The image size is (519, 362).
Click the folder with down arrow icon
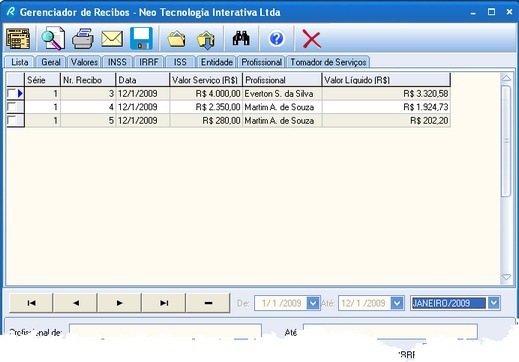click(206, 40)
